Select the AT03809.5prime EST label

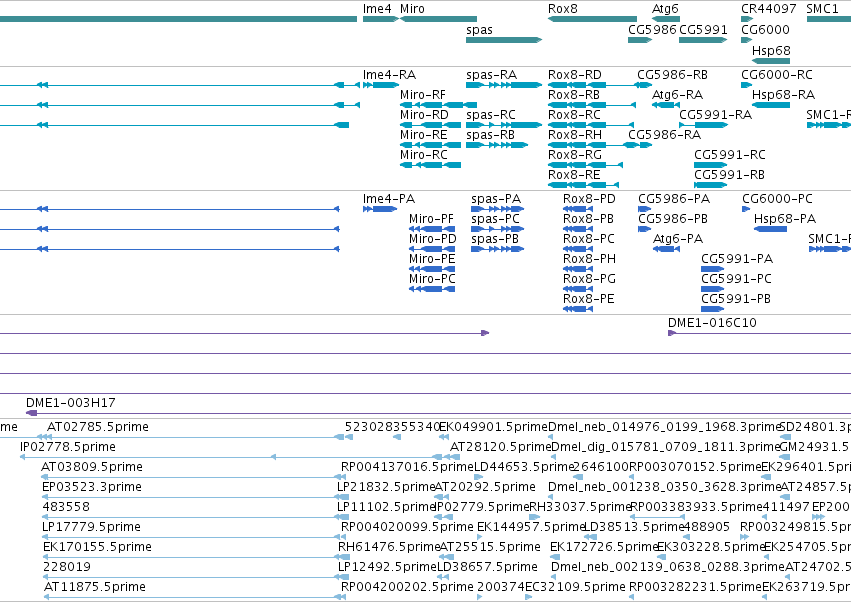click(x=92, y=467)
